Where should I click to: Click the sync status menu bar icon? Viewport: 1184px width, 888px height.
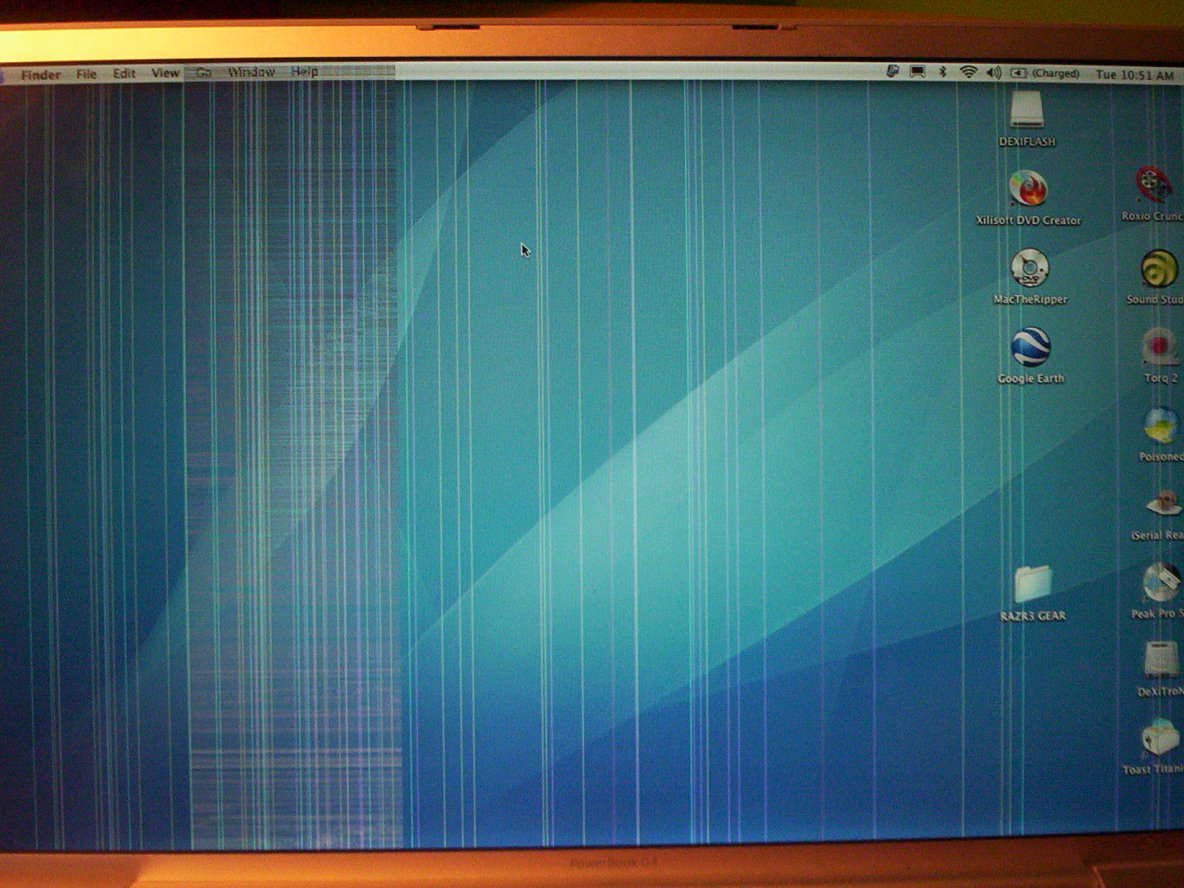(x=893, y=72)
